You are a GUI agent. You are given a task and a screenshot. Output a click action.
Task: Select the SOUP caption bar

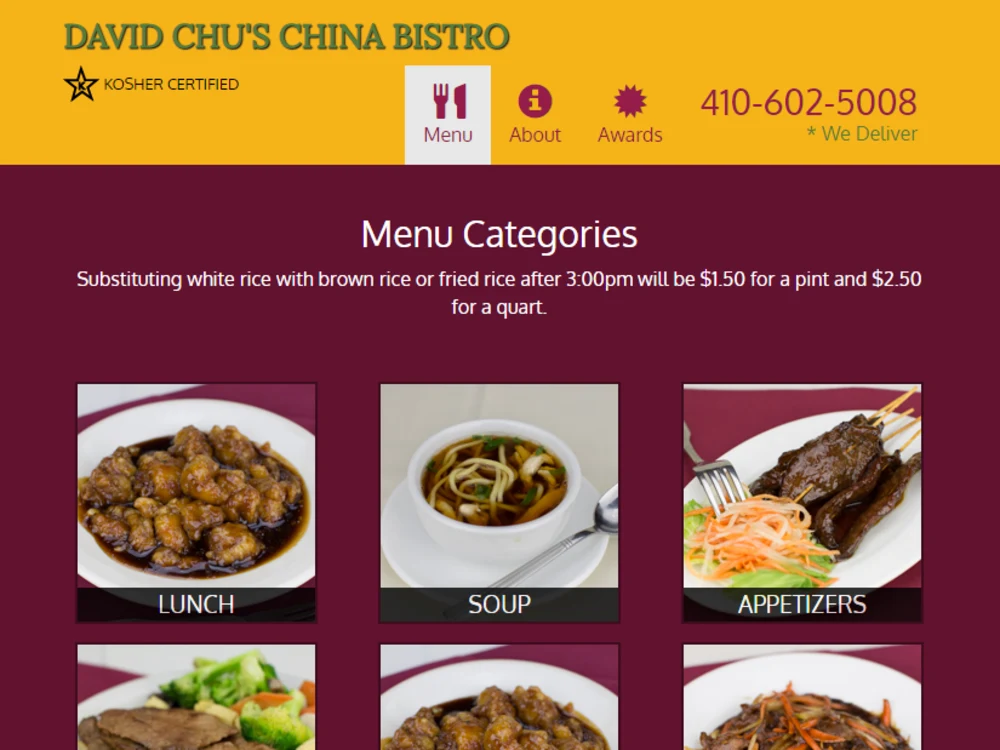[499, 605]
